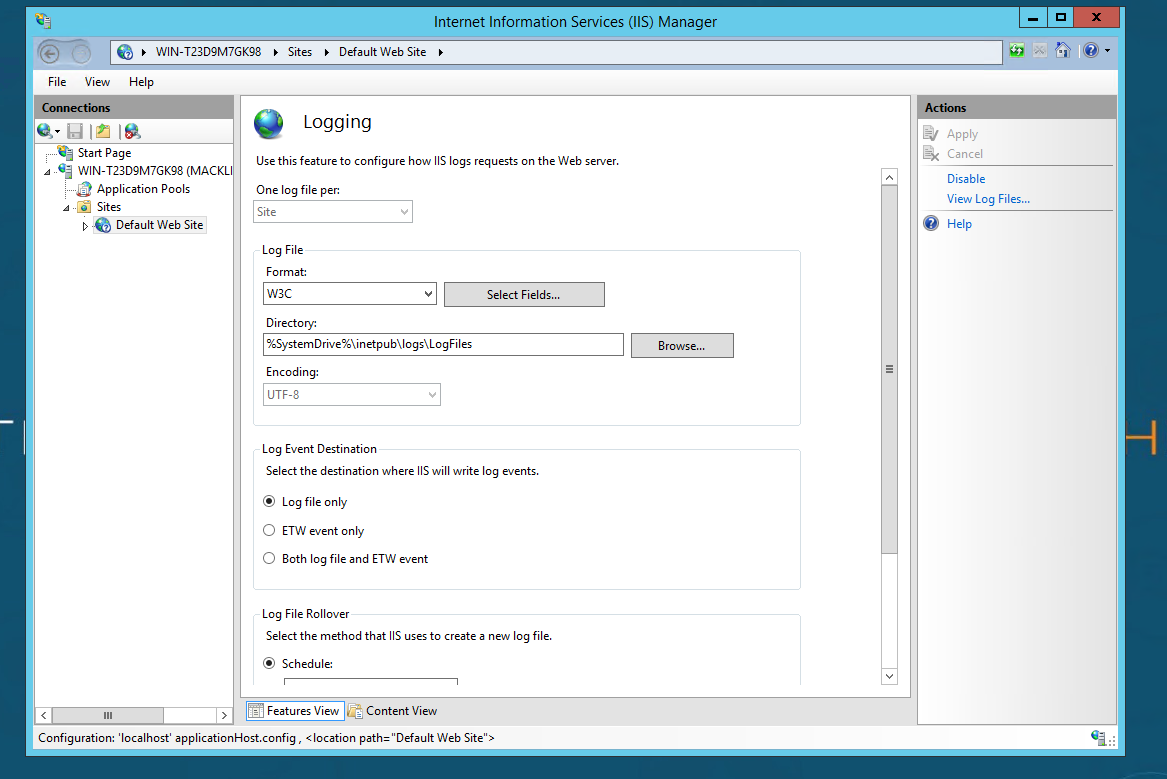The image size is (1167, 779).
Task: Click the Cancel action link
Action: click(x=965, y=154)
